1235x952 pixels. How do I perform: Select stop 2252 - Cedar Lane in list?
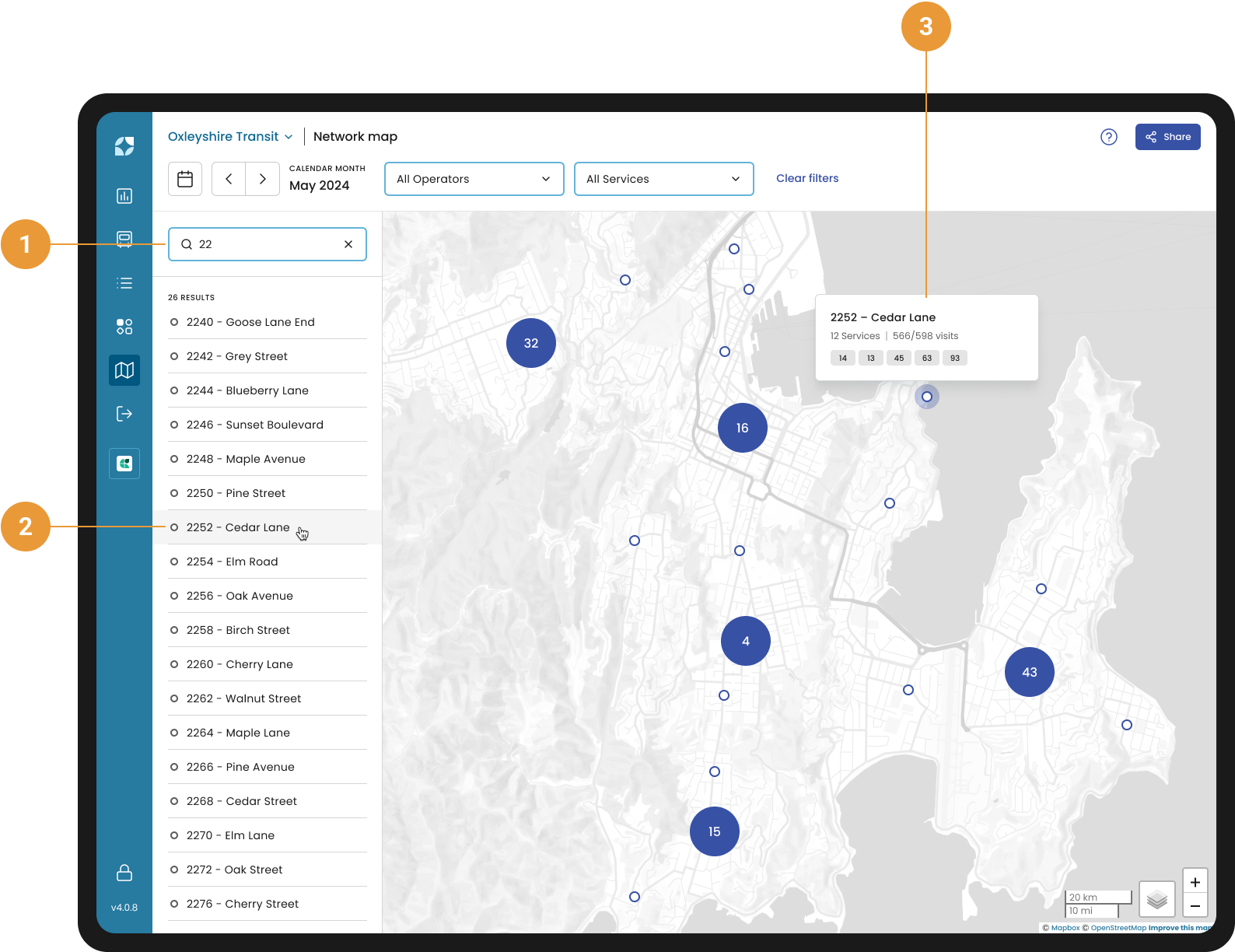[x=268, y=527]
